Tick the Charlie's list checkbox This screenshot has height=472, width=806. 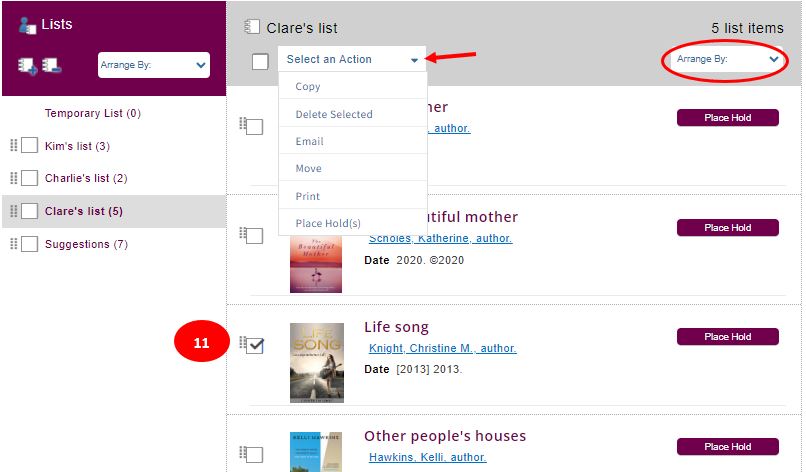pyautogui.click(x=30, y=178)
